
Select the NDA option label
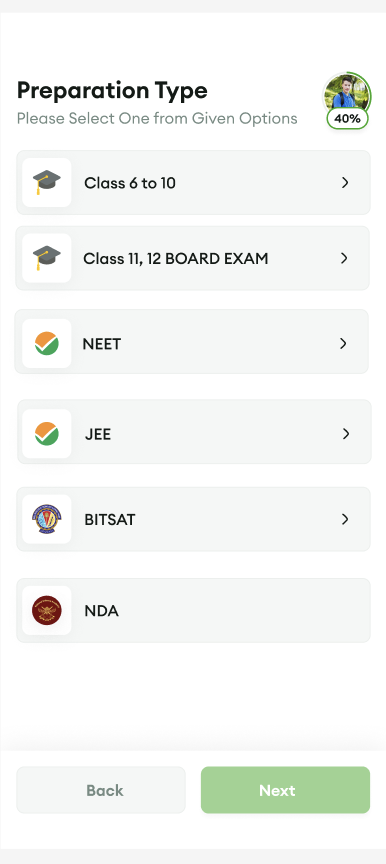pos(101,611)
